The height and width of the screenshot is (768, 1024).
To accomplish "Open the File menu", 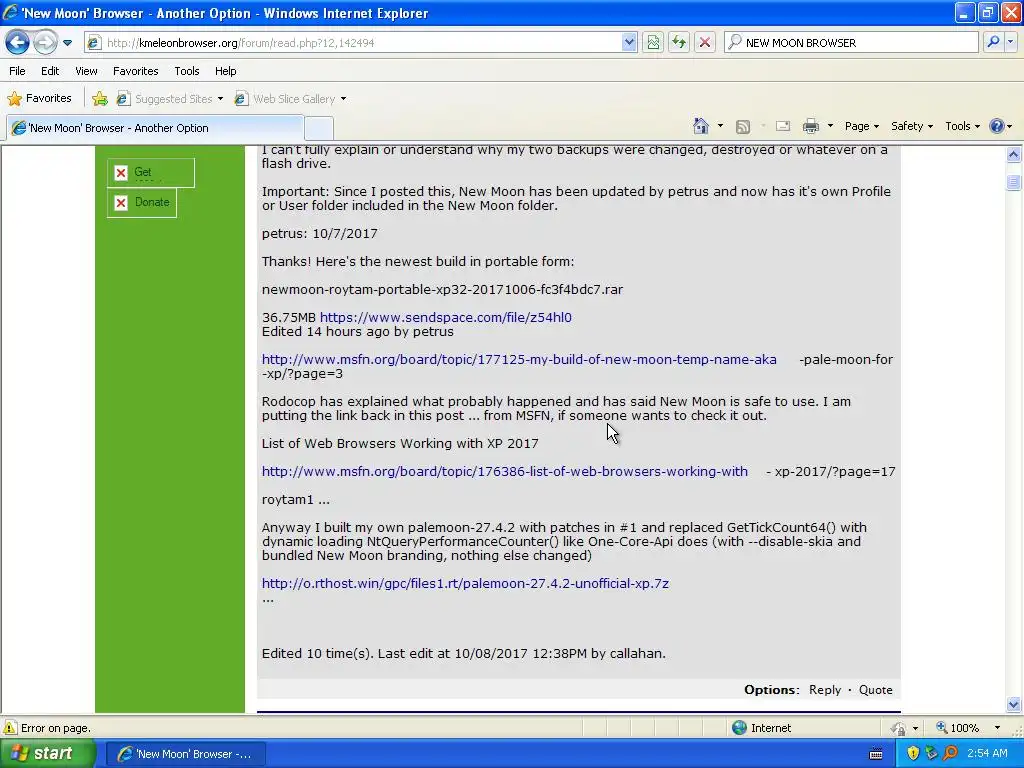I will click(x=17, y=71).
